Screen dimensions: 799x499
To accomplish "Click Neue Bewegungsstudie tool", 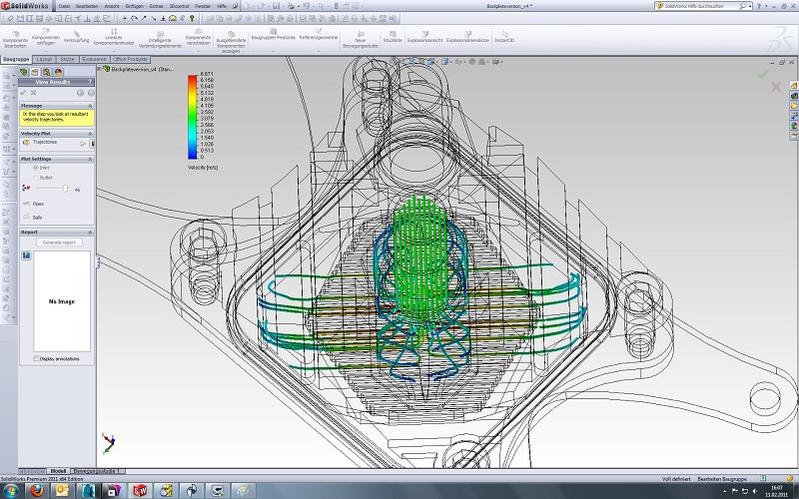I will [x=360, y=40].
